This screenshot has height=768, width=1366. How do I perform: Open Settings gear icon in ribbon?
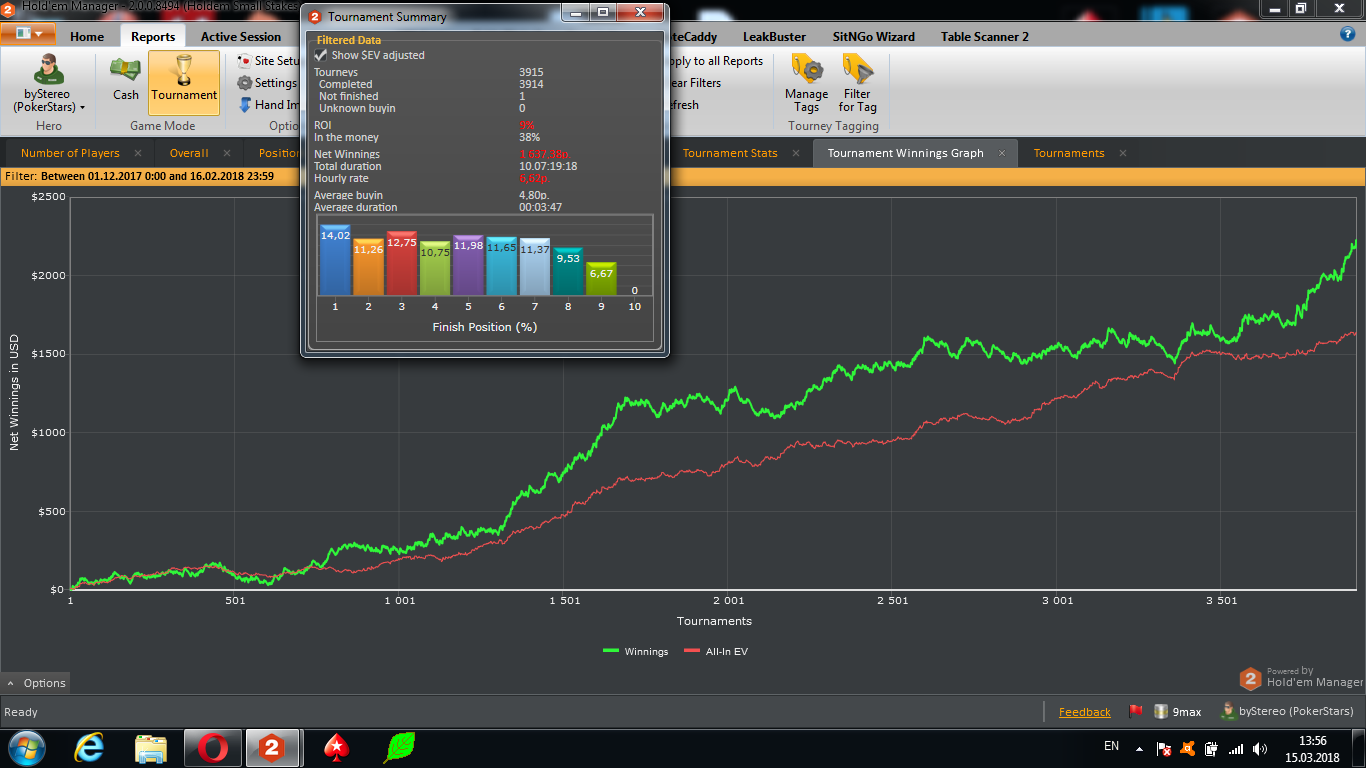click(x=245, y=83)
